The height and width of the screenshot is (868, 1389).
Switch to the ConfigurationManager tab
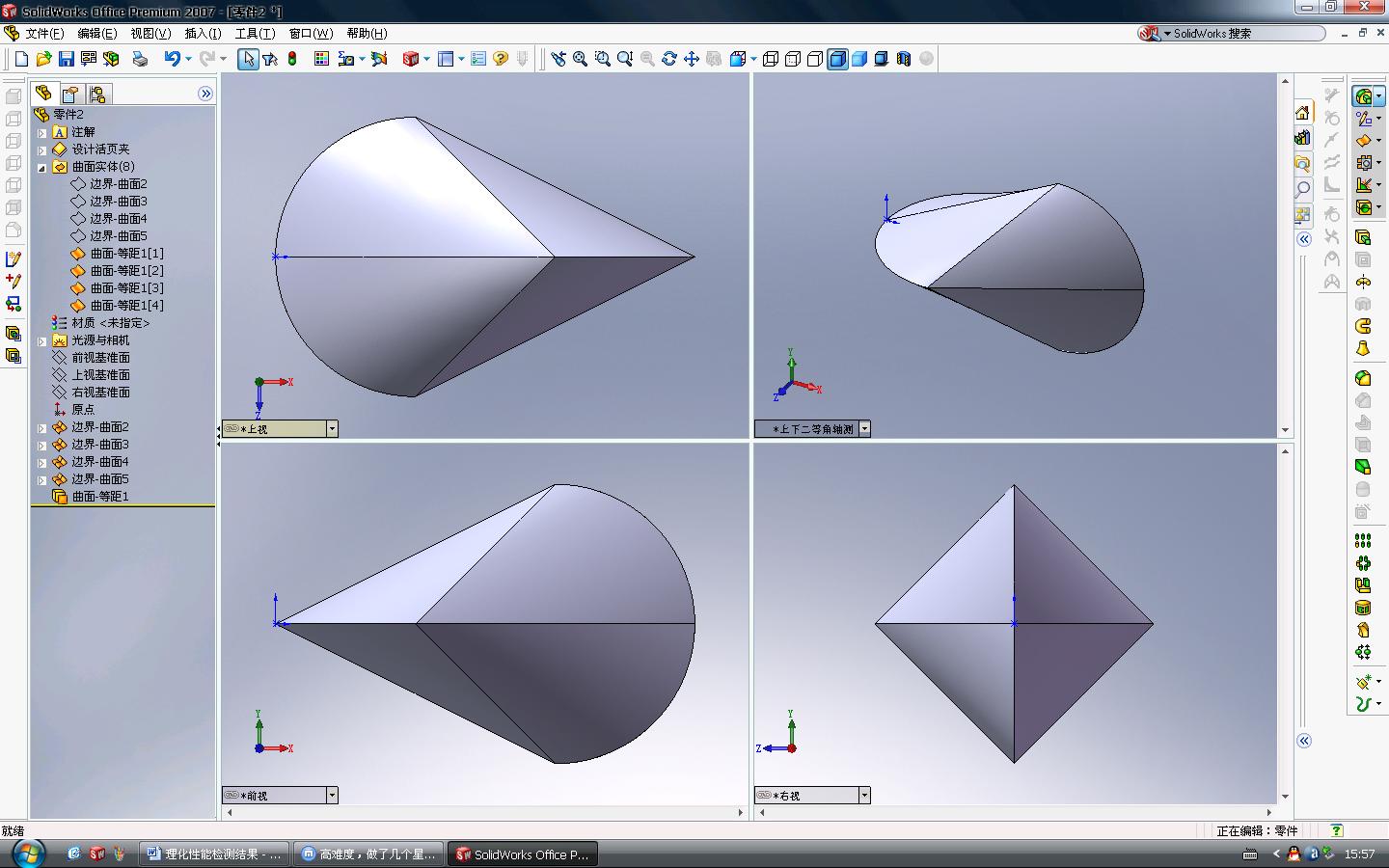pos(97,94)
